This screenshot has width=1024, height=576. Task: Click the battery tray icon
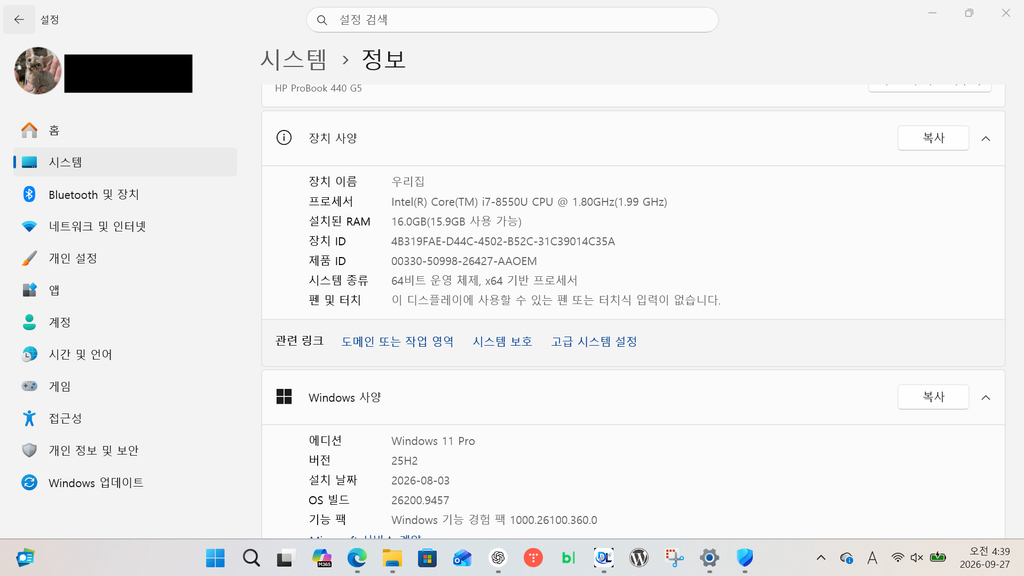tap(938, 558)
